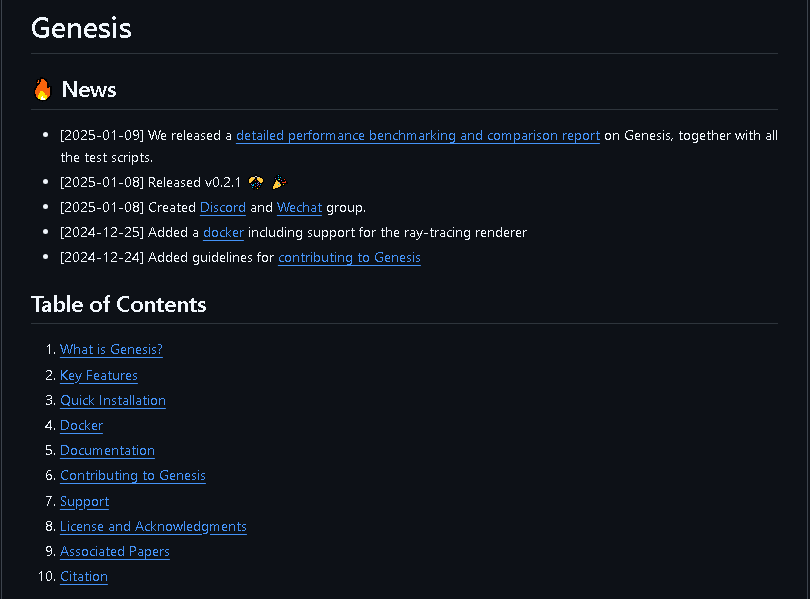The image size is (810, 599).
Task: Click the [2025-01-09] date text
Action: click(102, 136)
